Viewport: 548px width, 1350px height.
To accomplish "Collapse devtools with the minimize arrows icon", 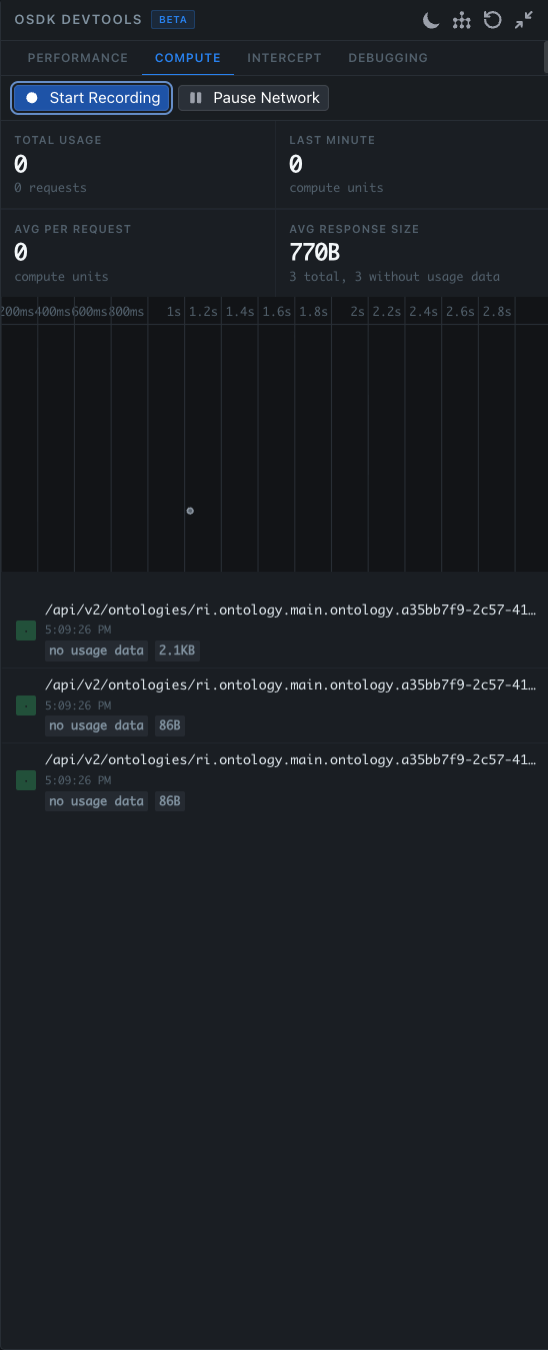I will (x=524, y=20).
